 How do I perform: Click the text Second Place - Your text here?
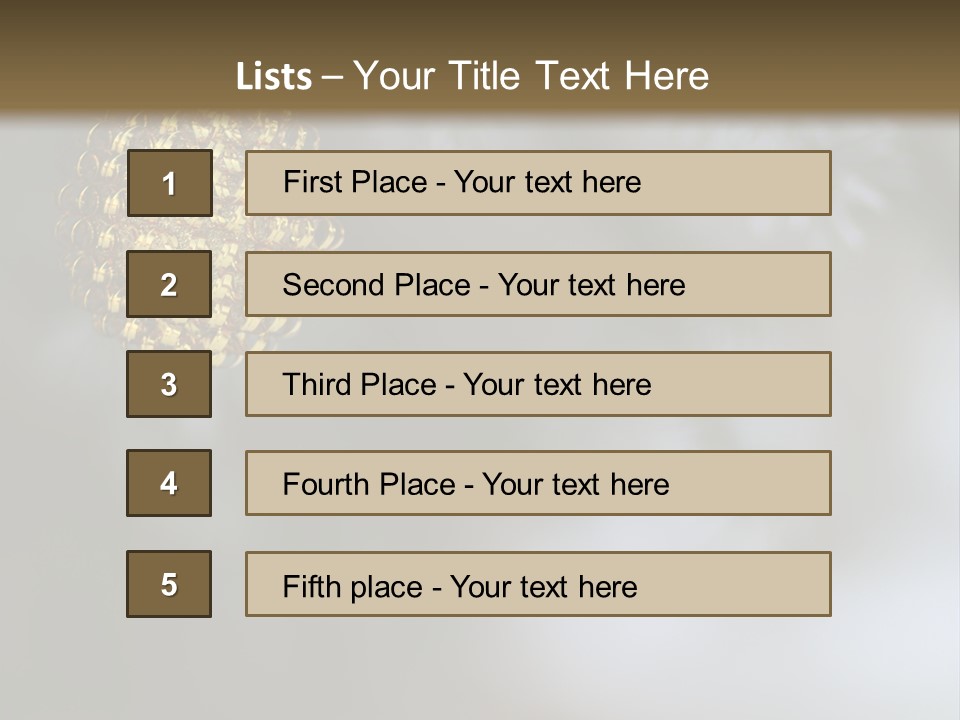coord(484,285)
